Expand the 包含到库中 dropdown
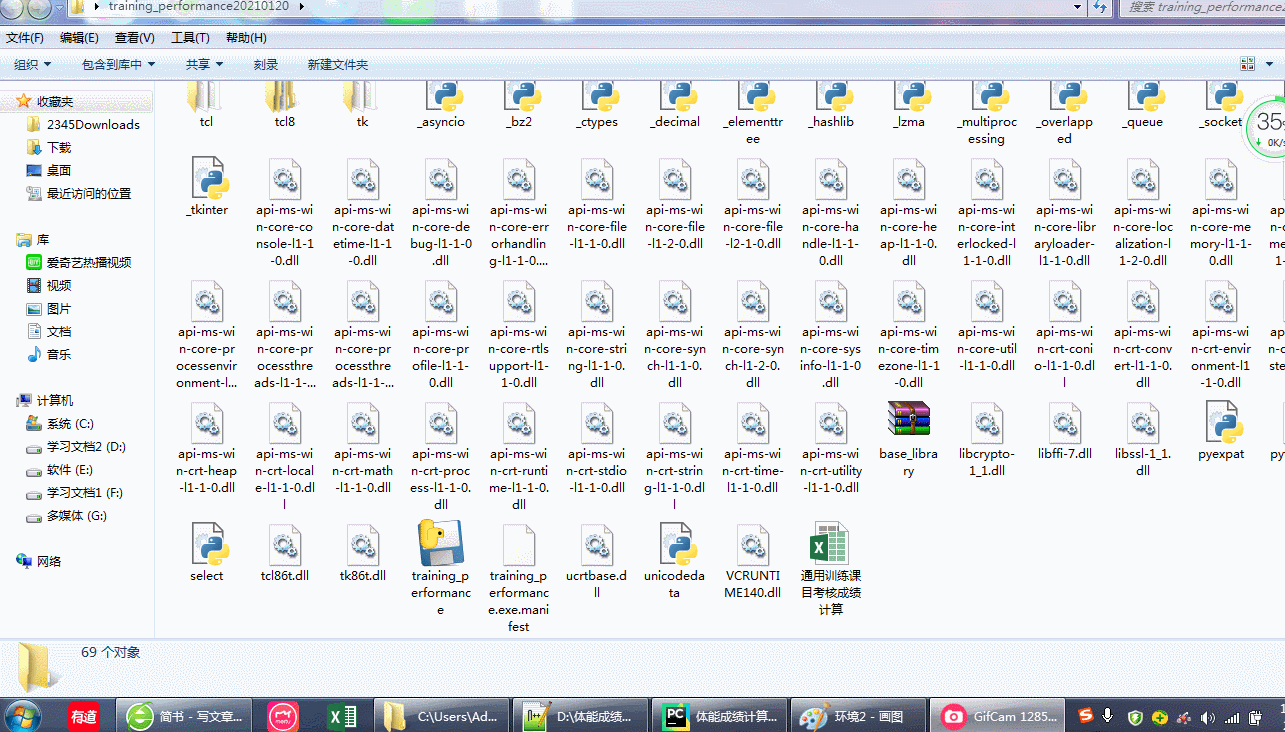The height and width of the screenshot is (732, 1285). point(119,64)
